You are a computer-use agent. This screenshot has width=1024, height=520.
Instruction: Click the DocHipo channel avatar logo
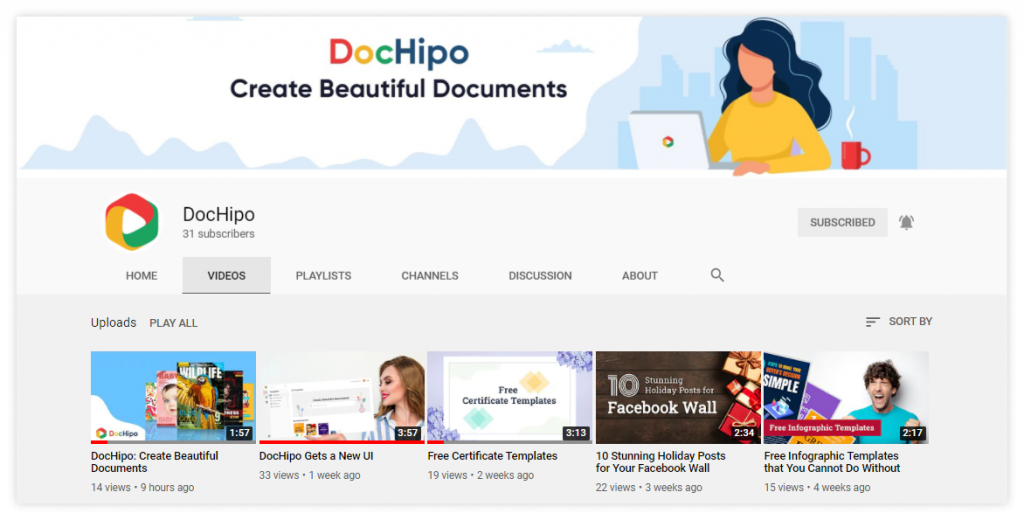click(132, 222)
